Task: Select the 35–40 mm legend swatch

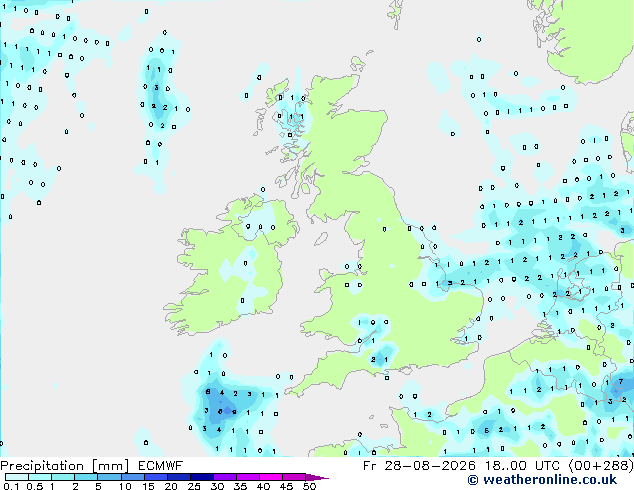Action: pos(248,477)
